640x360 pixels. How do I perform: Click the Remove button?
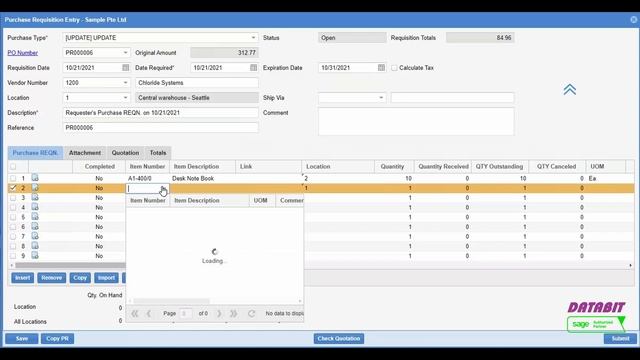(51, 278)
